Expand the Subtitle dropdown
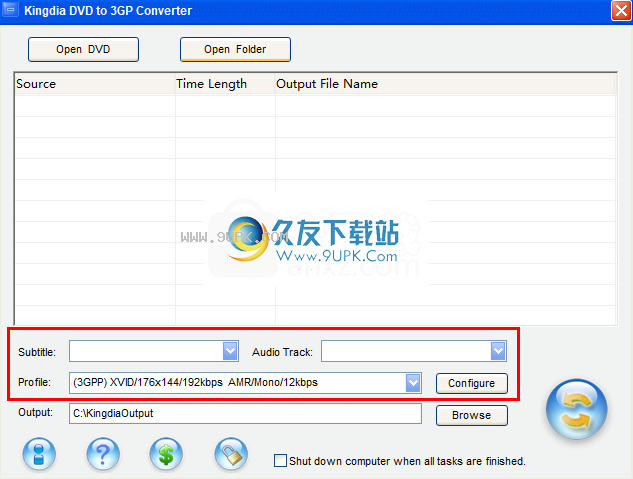 [230, 351]
